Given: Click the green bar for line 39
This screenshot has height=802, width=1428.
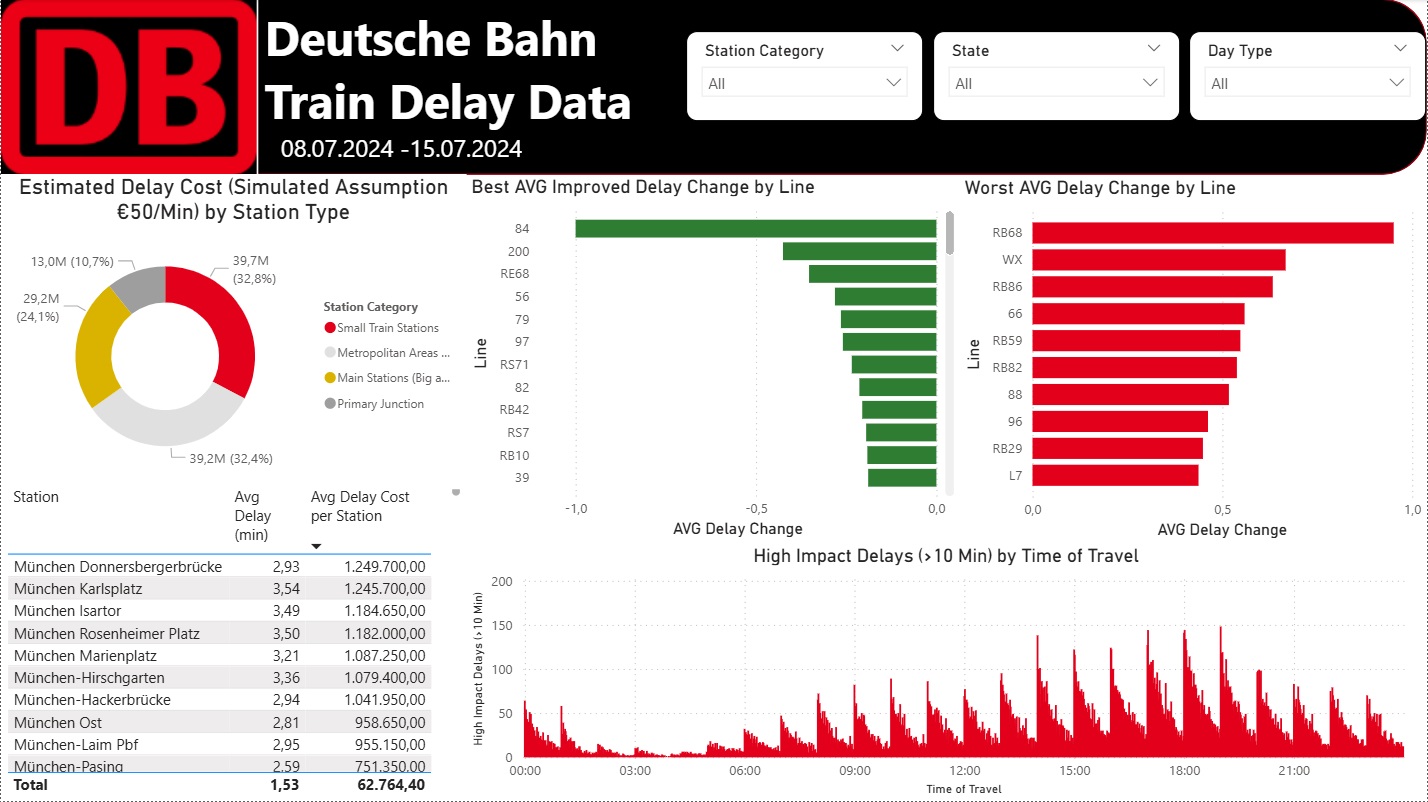Looking at the screenshot, I should click(x=902, y=478).
